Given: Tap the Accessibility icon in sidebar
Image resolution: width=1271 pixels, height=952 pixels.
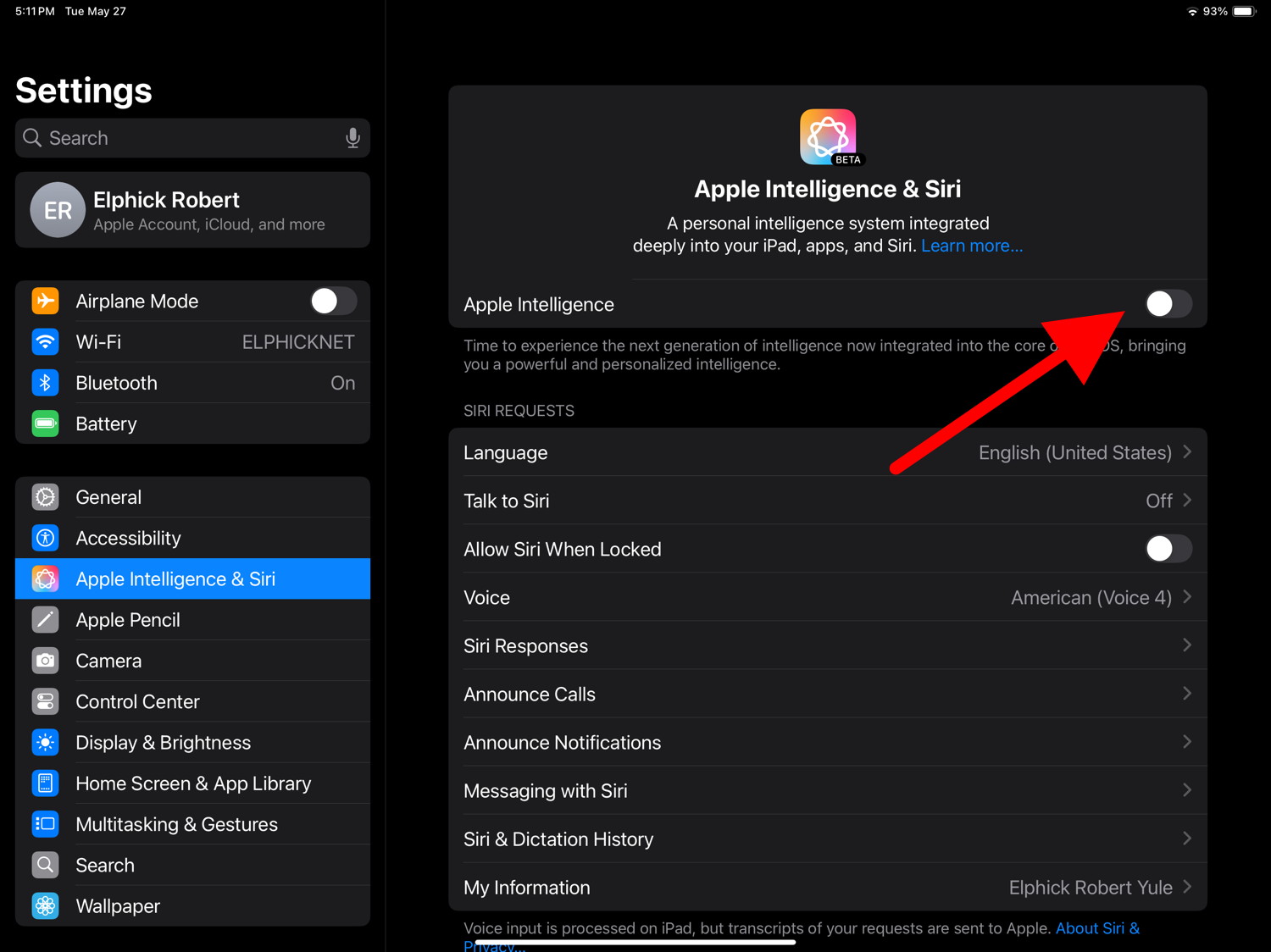Looking at the screenshot, I should (x=46, y=538).
